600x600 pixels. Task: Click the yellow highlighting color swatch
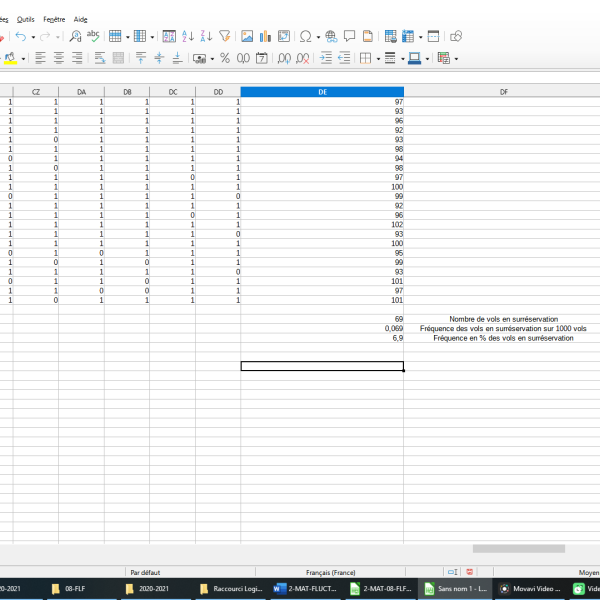(9, 58)
